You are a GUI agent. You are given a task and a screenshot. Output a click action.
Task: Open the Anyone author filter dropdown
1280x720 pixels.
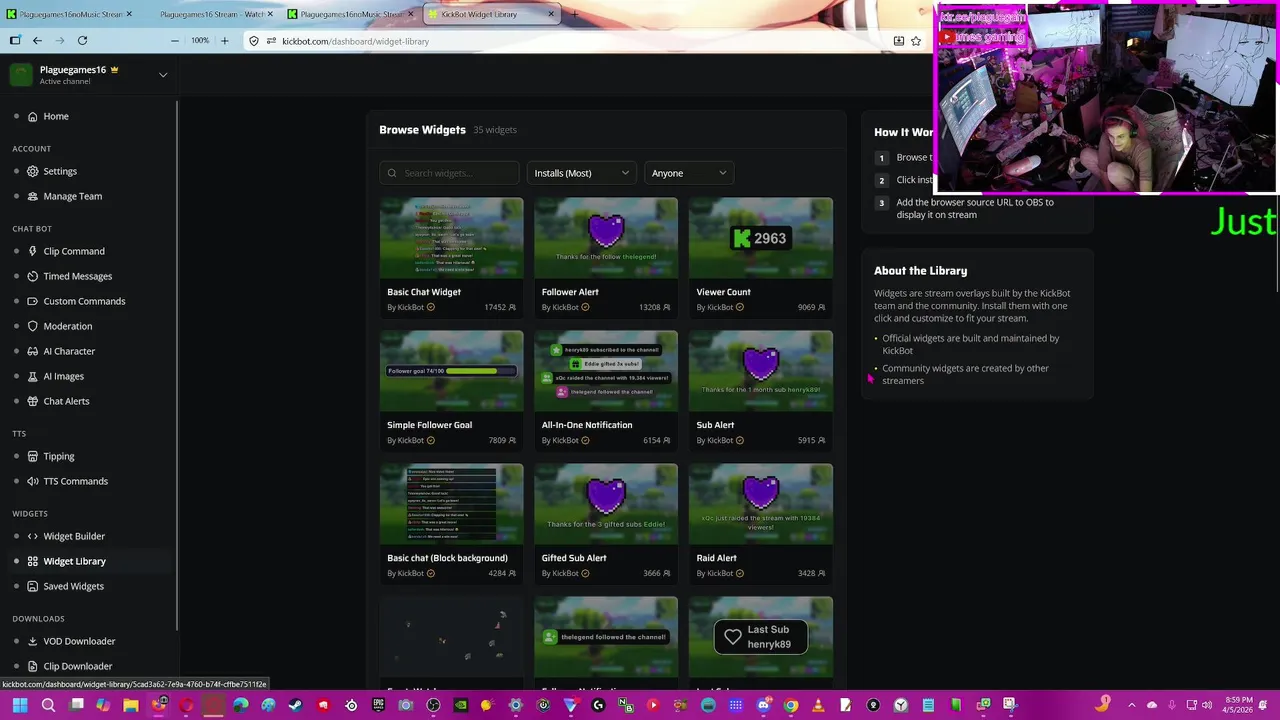(x=689, y=173)
